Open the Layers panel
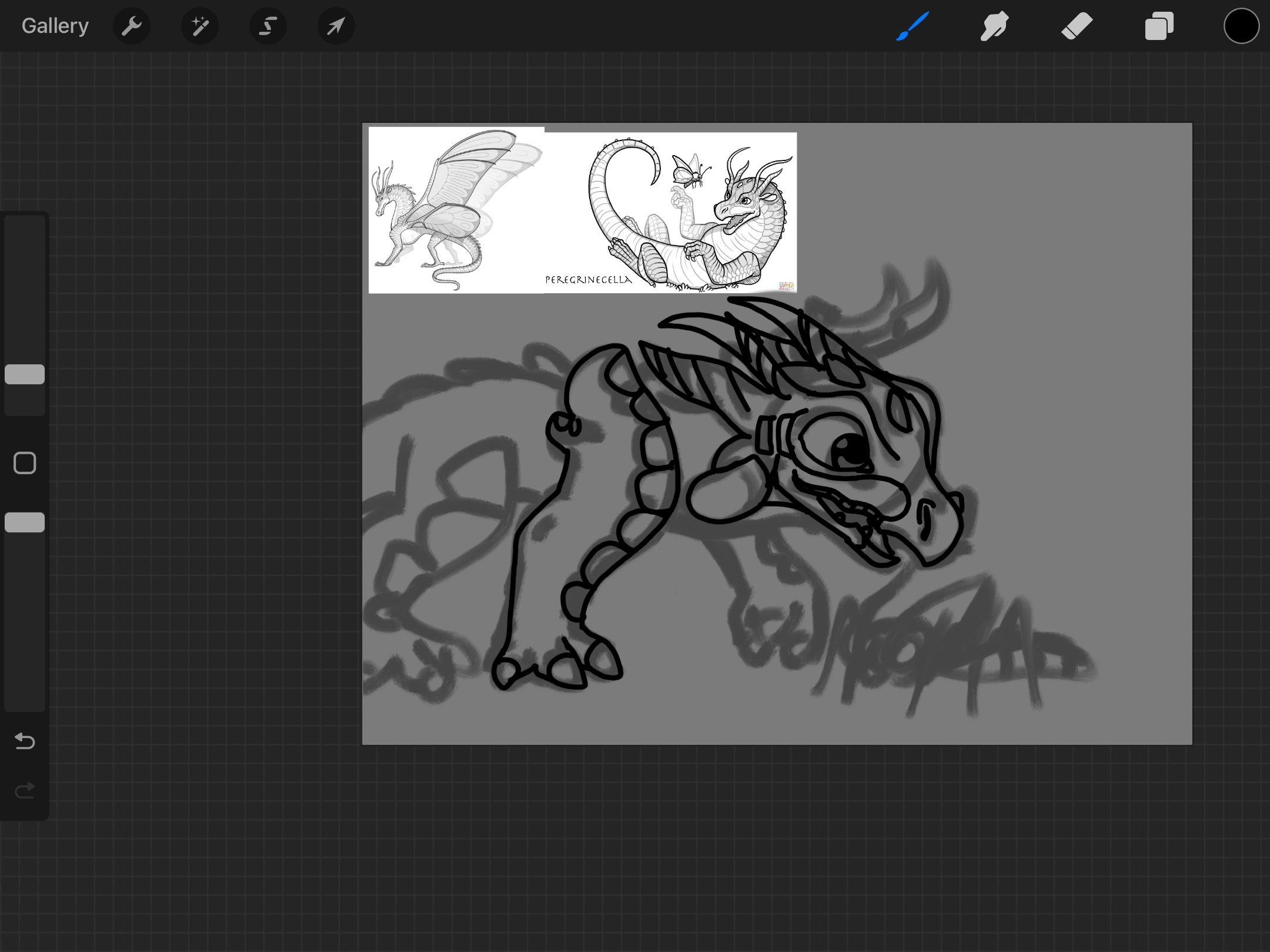1270x952 pixels. coord(1159,26)
